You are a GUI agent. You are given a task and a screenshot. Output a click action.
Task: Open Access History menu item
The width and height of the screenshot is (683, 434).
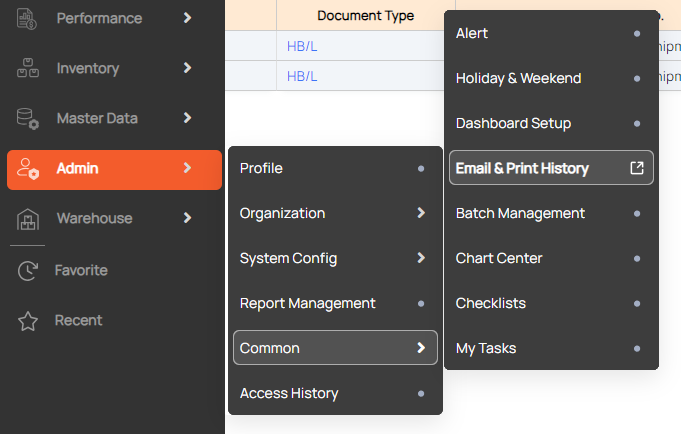click(289, 393)
